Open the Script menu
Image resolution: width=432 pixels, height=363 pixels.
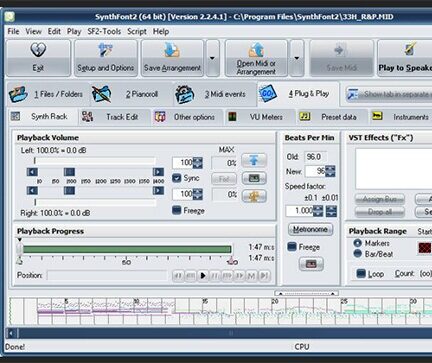click(x=137, y=31)
